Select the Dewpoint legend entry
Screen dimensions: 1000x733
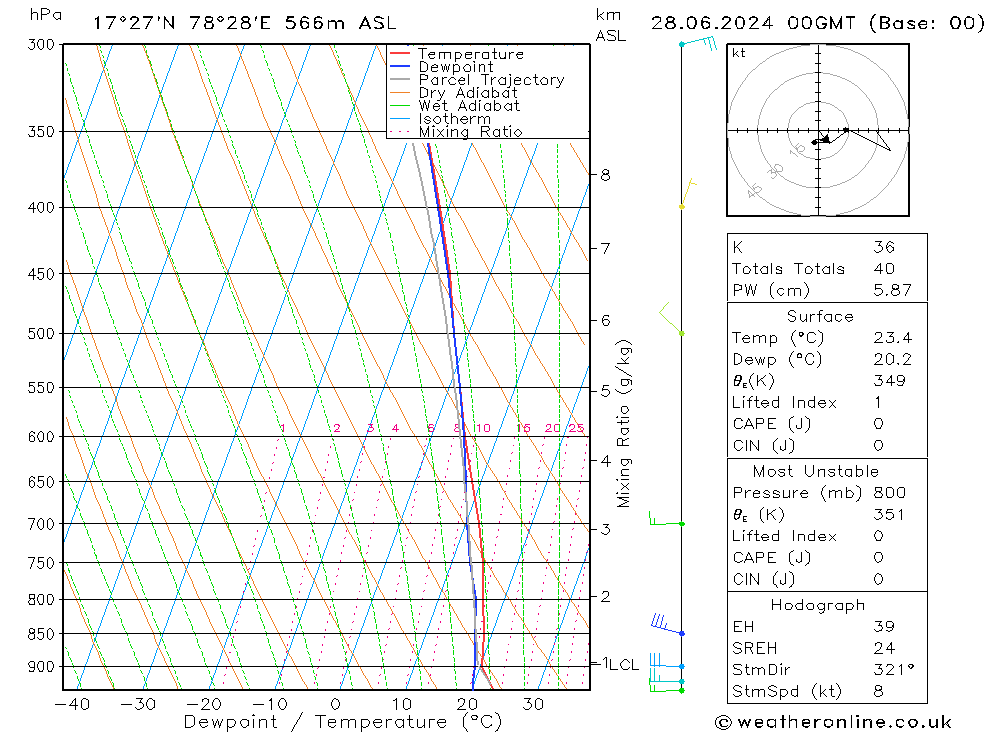coord(455,67)
